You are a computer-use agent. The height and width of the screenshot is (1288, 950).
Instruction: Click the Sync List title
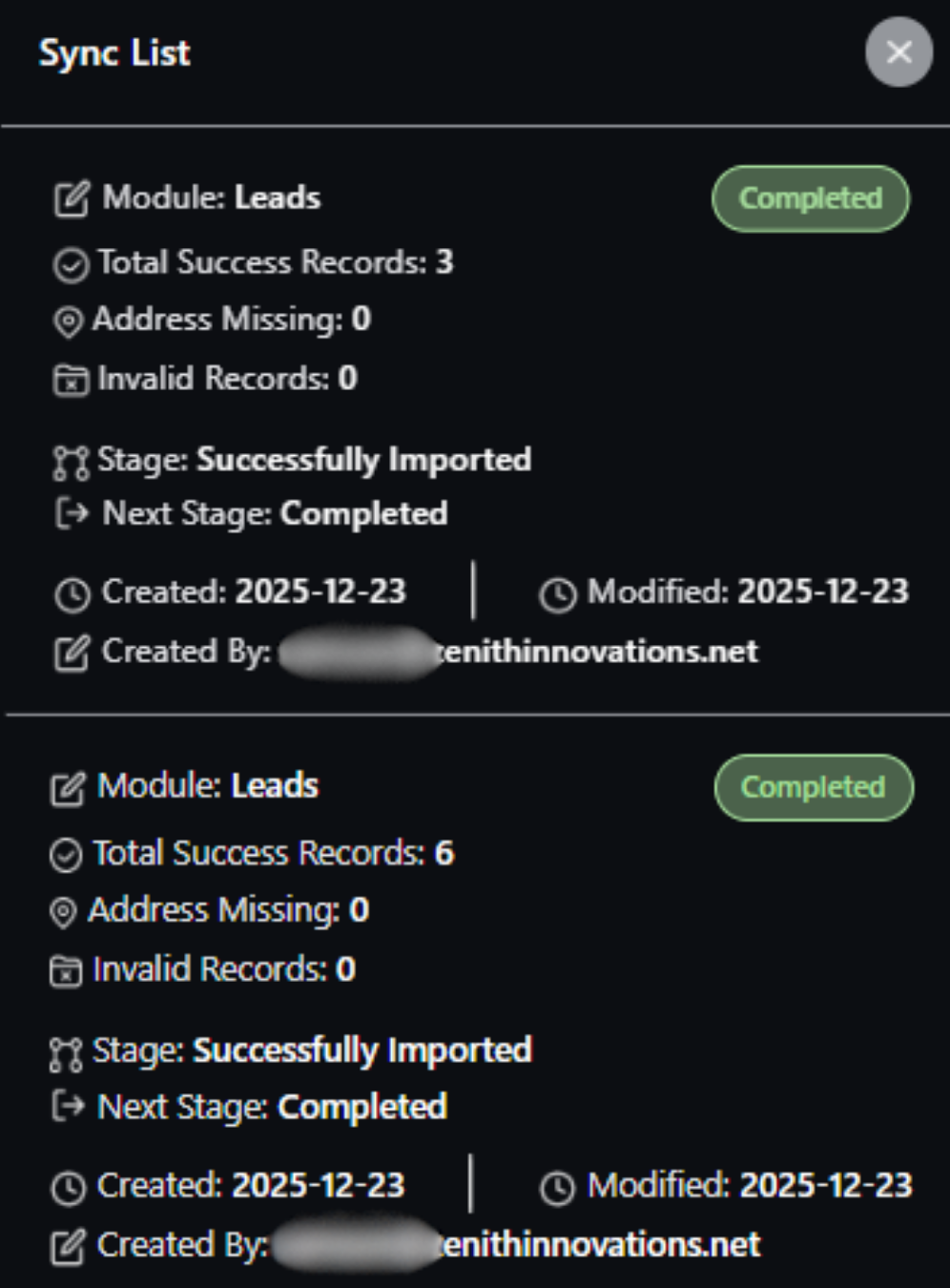(x=114, y=53)
